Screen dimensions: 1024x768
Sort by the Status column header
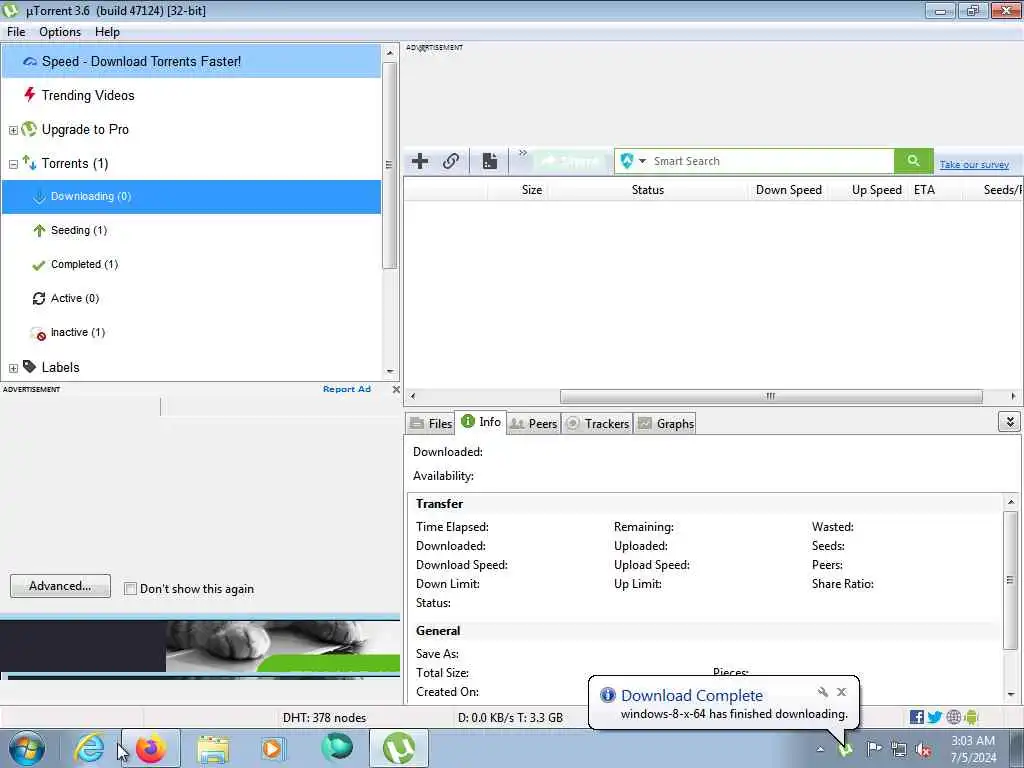(x=647, y=190)
